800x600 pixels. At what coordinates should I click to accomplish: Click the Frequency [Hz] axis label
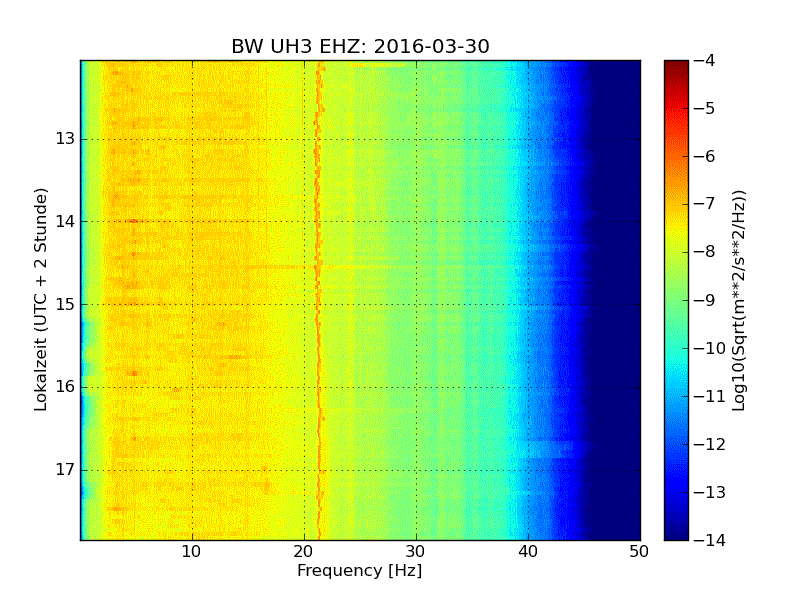click(x=360, y=570)
